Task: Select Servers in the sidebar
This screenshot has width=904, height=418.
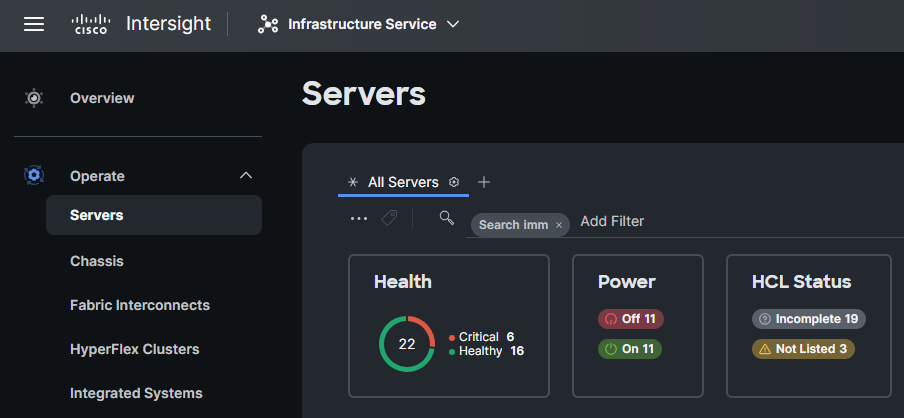Action: (154, 215)
